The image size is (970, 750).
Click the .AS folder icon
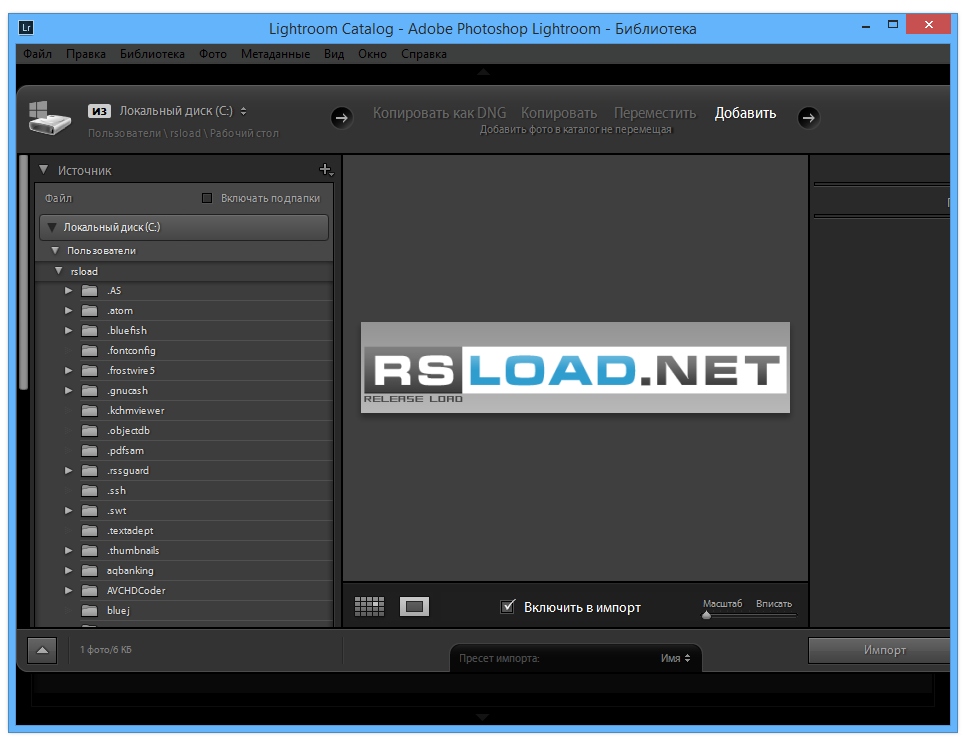click(90, 291)
